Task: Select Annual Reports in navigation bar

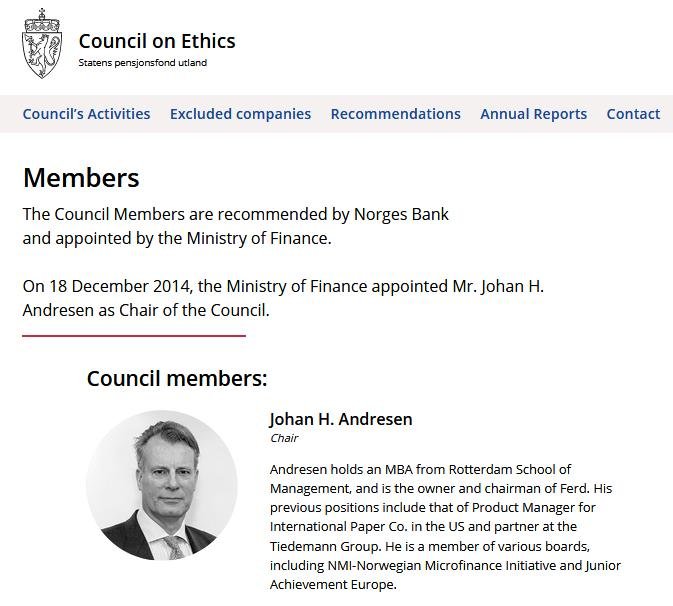Action: click(x=533, y=114)
